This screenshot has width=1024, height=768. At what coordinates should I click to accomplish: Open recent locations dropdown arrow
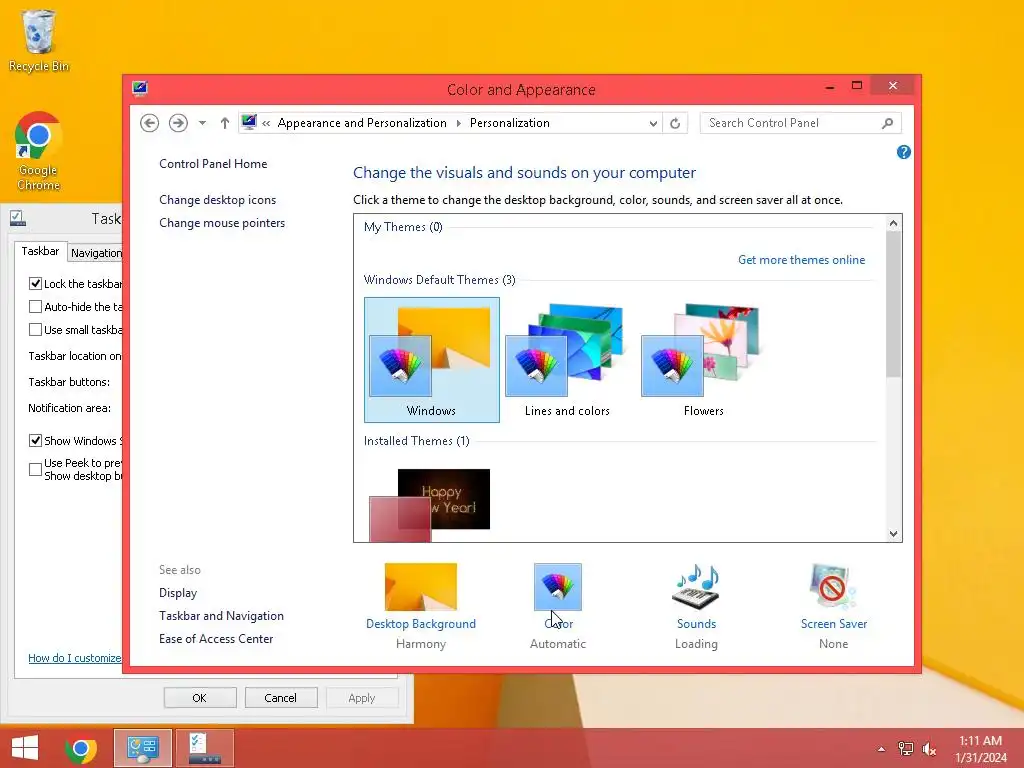click(202, 123)
